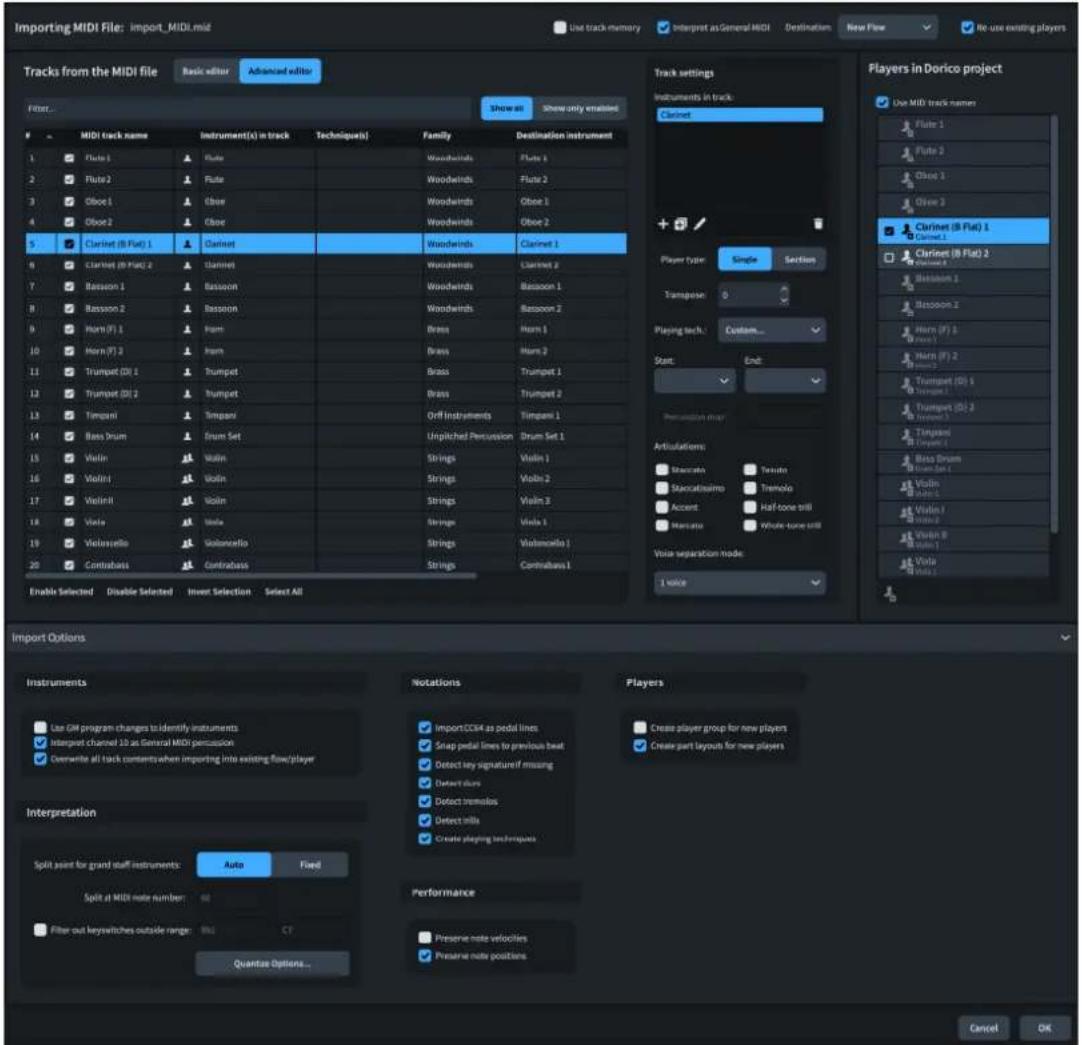Click section player icon in Violin I row

coord(188,479)
